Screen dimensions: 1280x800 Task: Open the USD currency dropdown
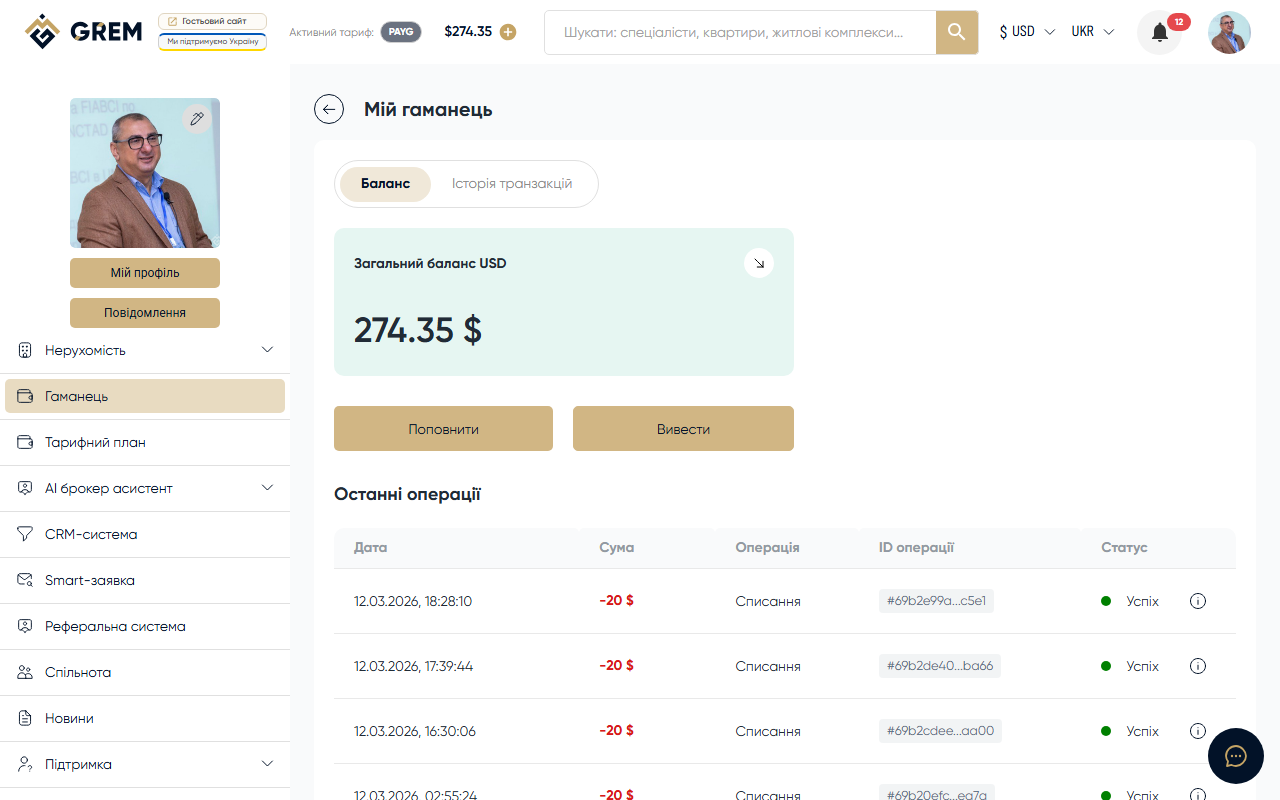coord(1027,32)
